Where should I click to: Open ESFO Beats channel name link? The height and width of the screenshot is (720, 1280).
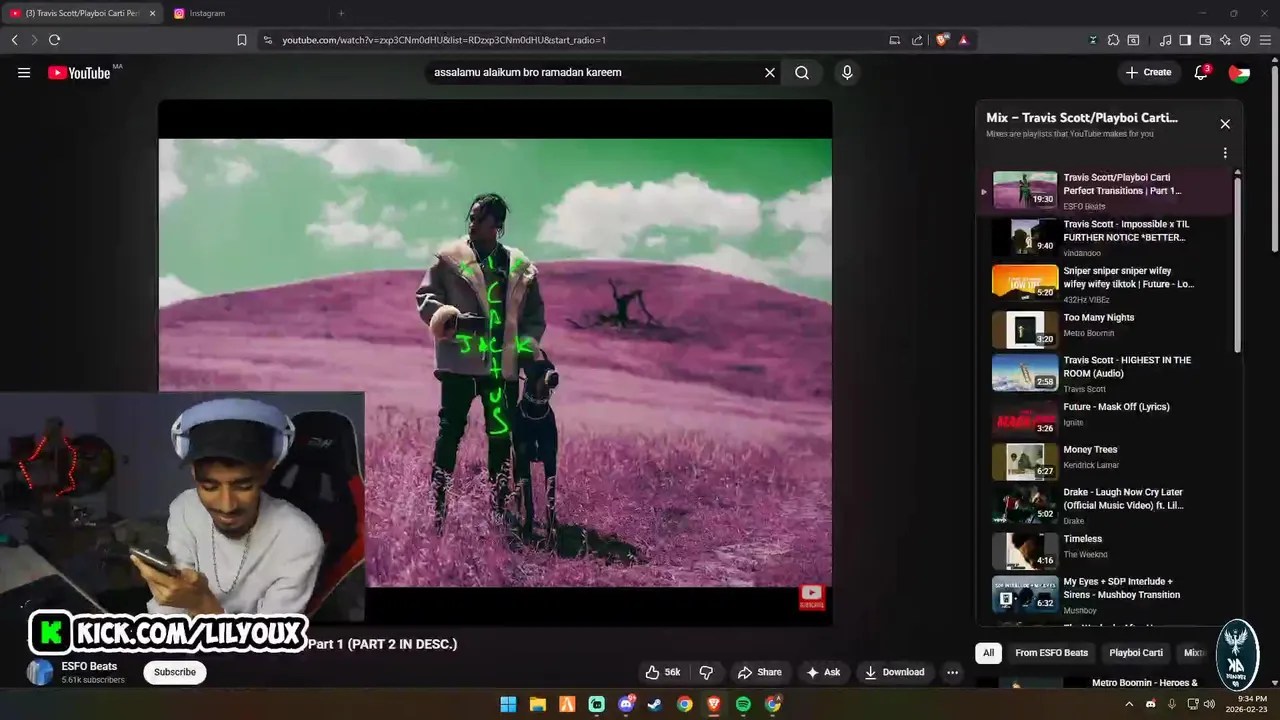(x=89, y=666)
